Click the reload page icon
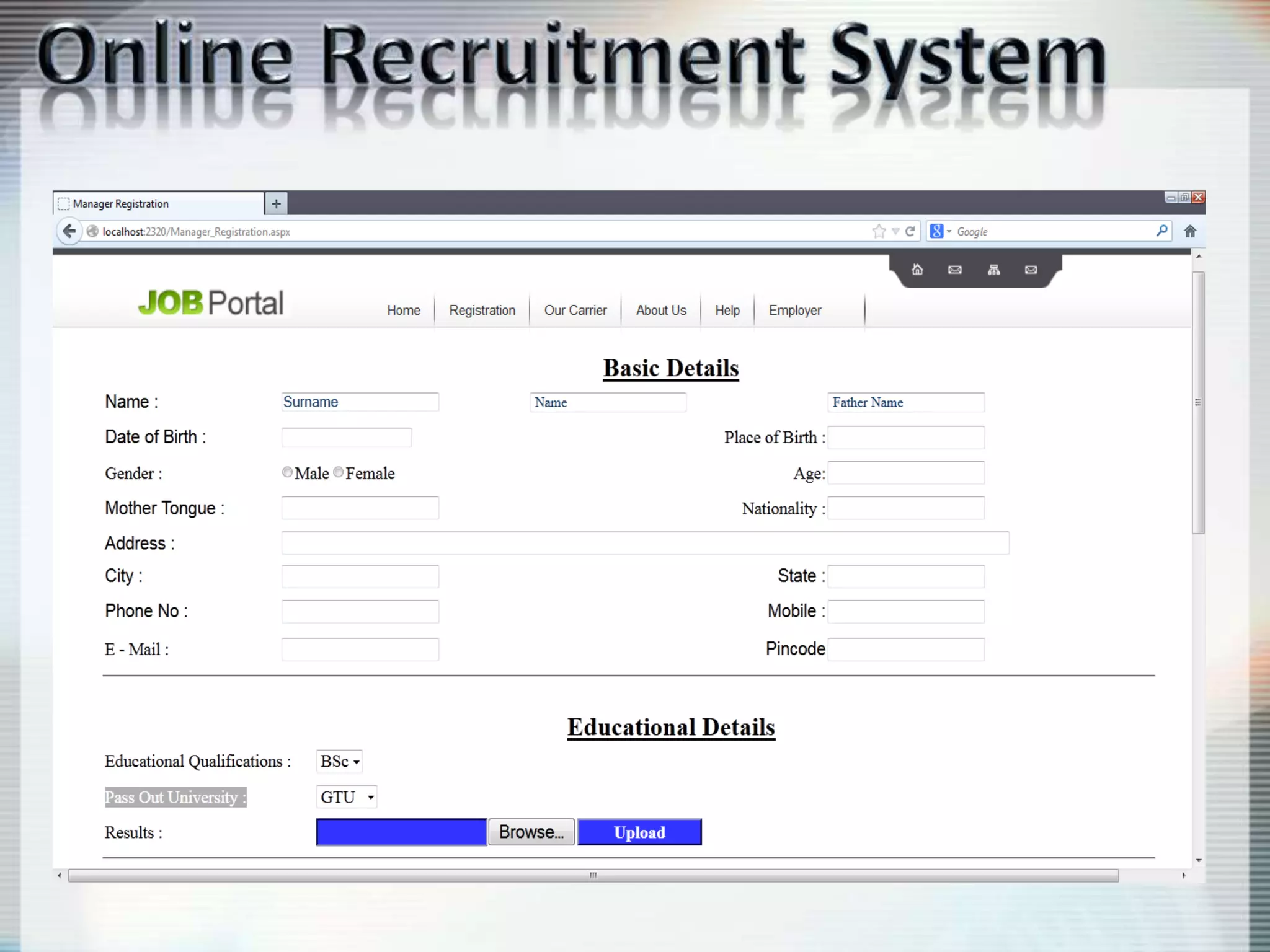This screenshot has height=952, width=1270. click(x=910, y=231)
